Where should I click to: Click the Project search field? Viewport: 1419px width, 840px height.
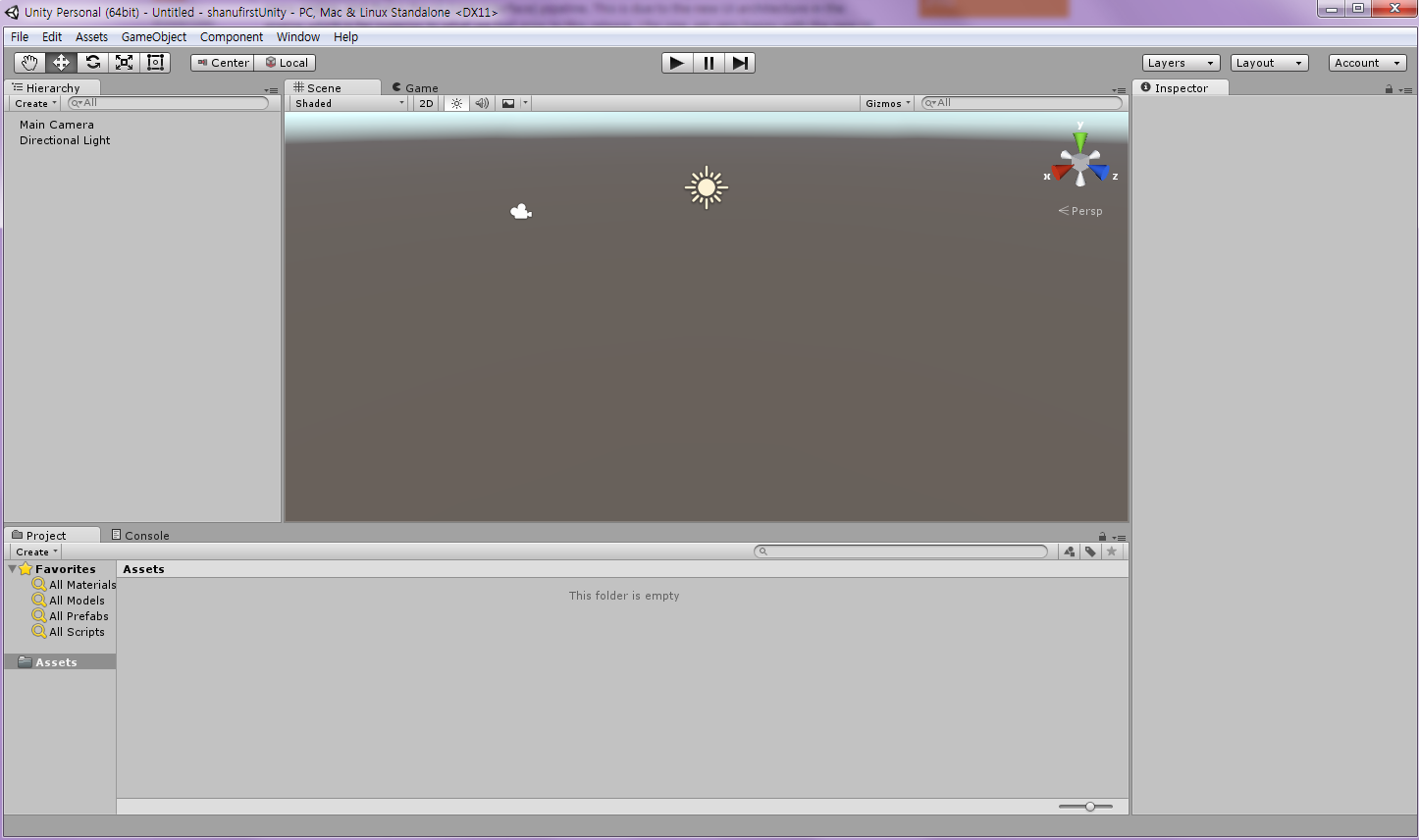point(901,551)
